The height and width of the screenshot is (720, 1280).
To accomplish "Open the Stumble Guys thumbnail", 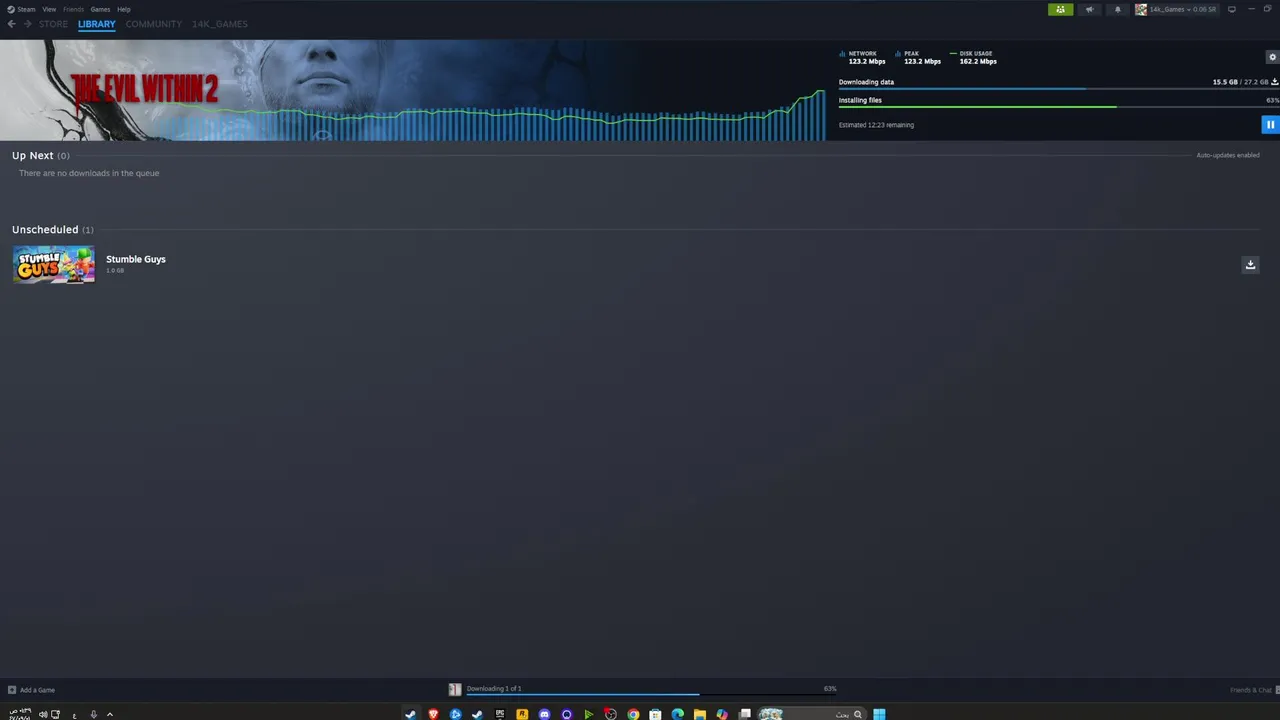I will coord(54,264).
